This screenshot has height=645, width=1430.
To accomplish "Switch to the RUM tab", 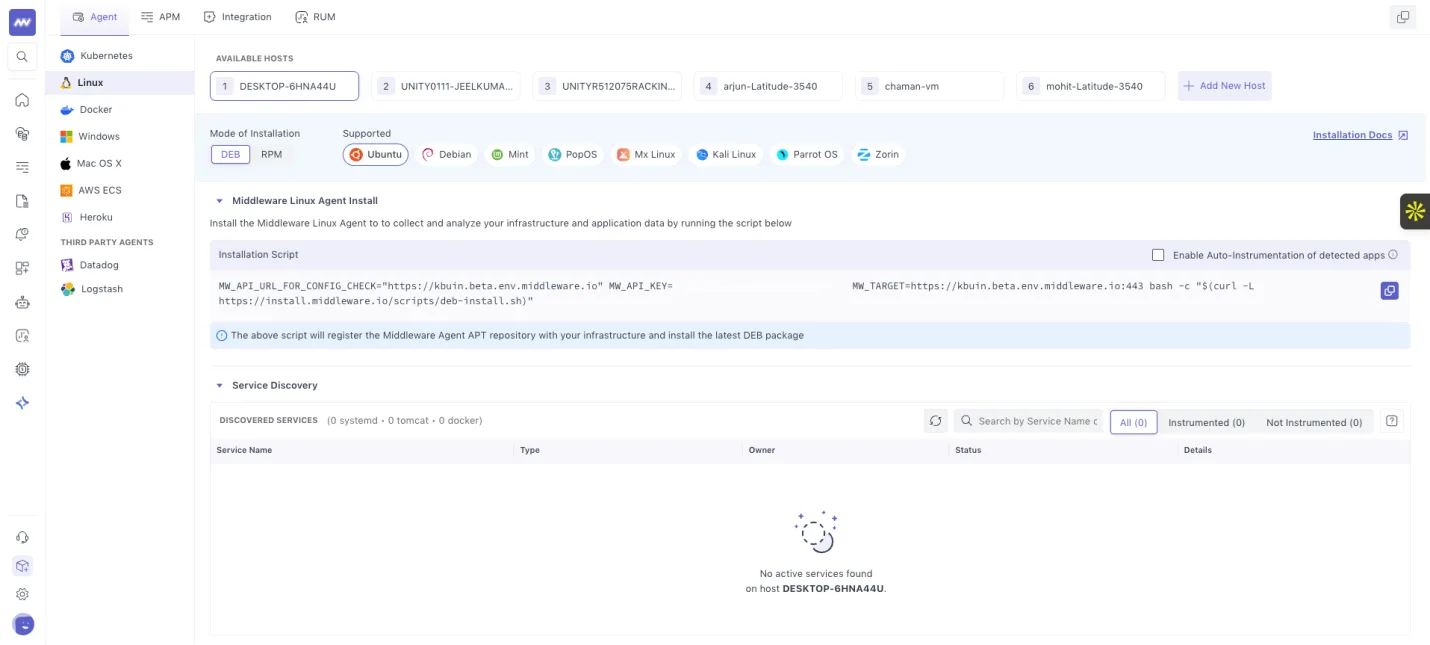I will [x=316, y=17].
